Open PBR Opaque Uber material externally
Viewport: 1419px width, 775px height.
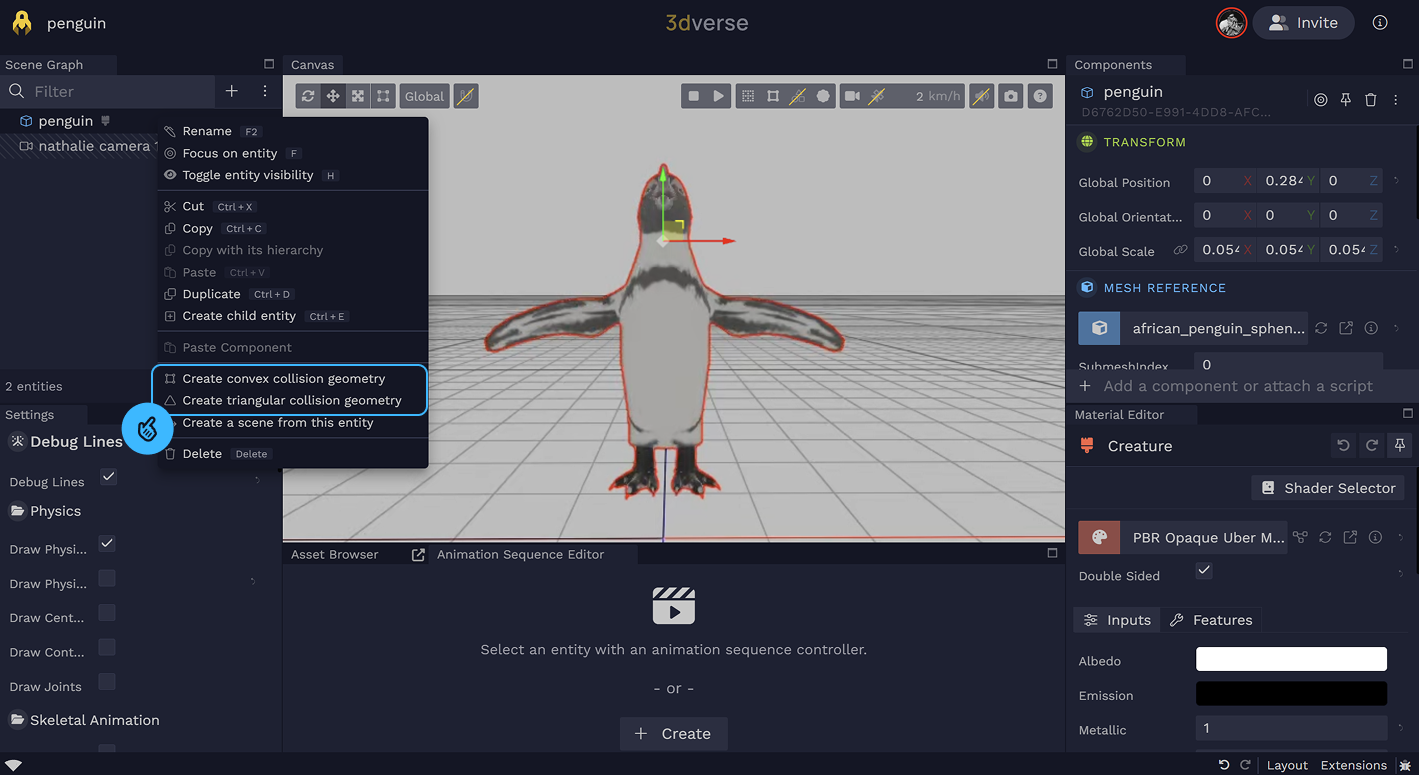pyautogui.click(x=1350, y=537)
